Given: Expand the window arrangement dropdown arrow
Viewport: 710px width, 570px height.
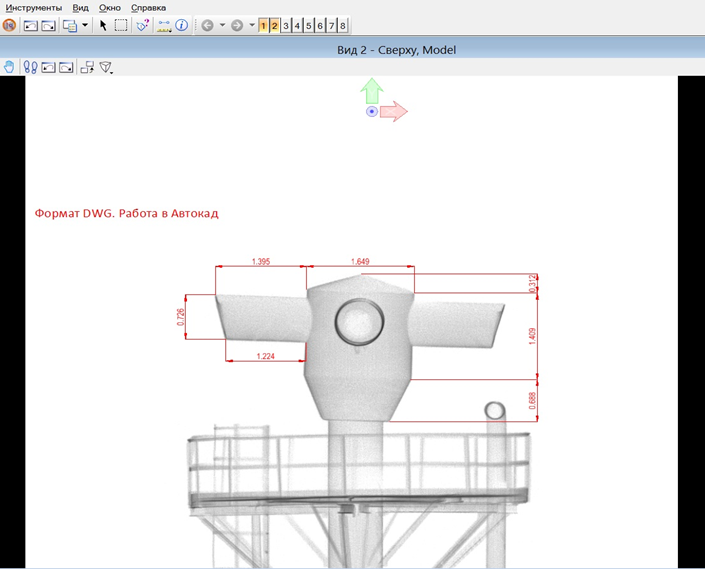Looking at the screenshot, I should (x=85, y=25).
